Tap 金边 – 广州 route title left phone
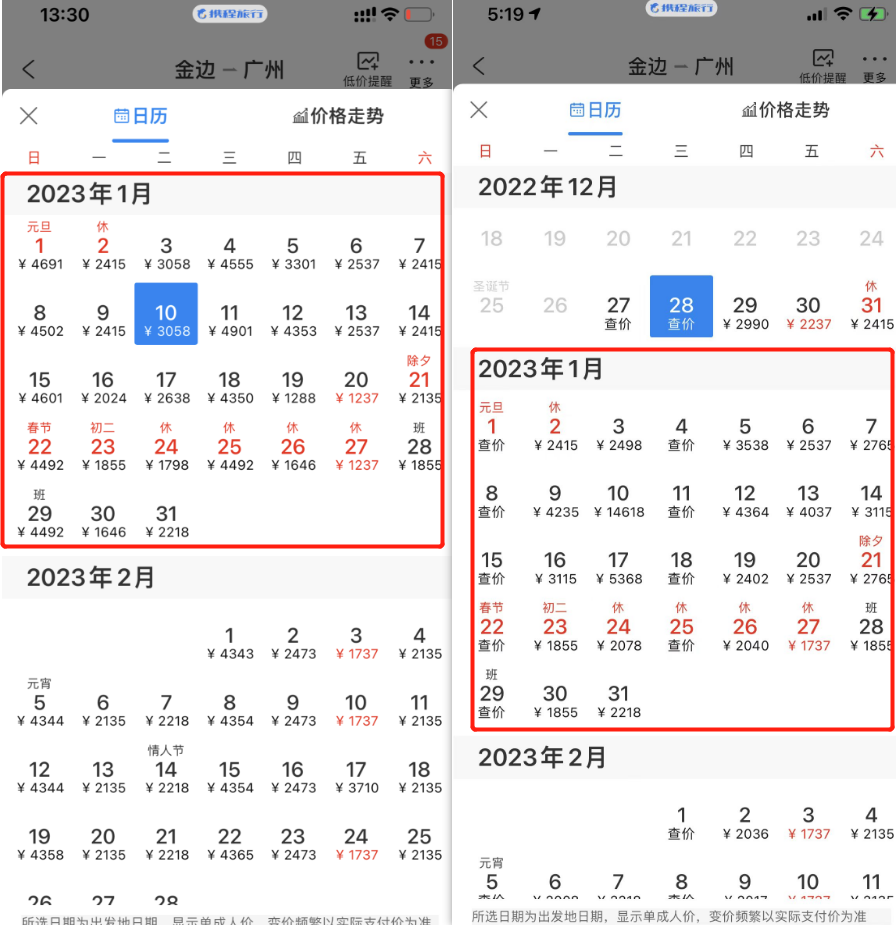896x925 pixels. [229, 70]
